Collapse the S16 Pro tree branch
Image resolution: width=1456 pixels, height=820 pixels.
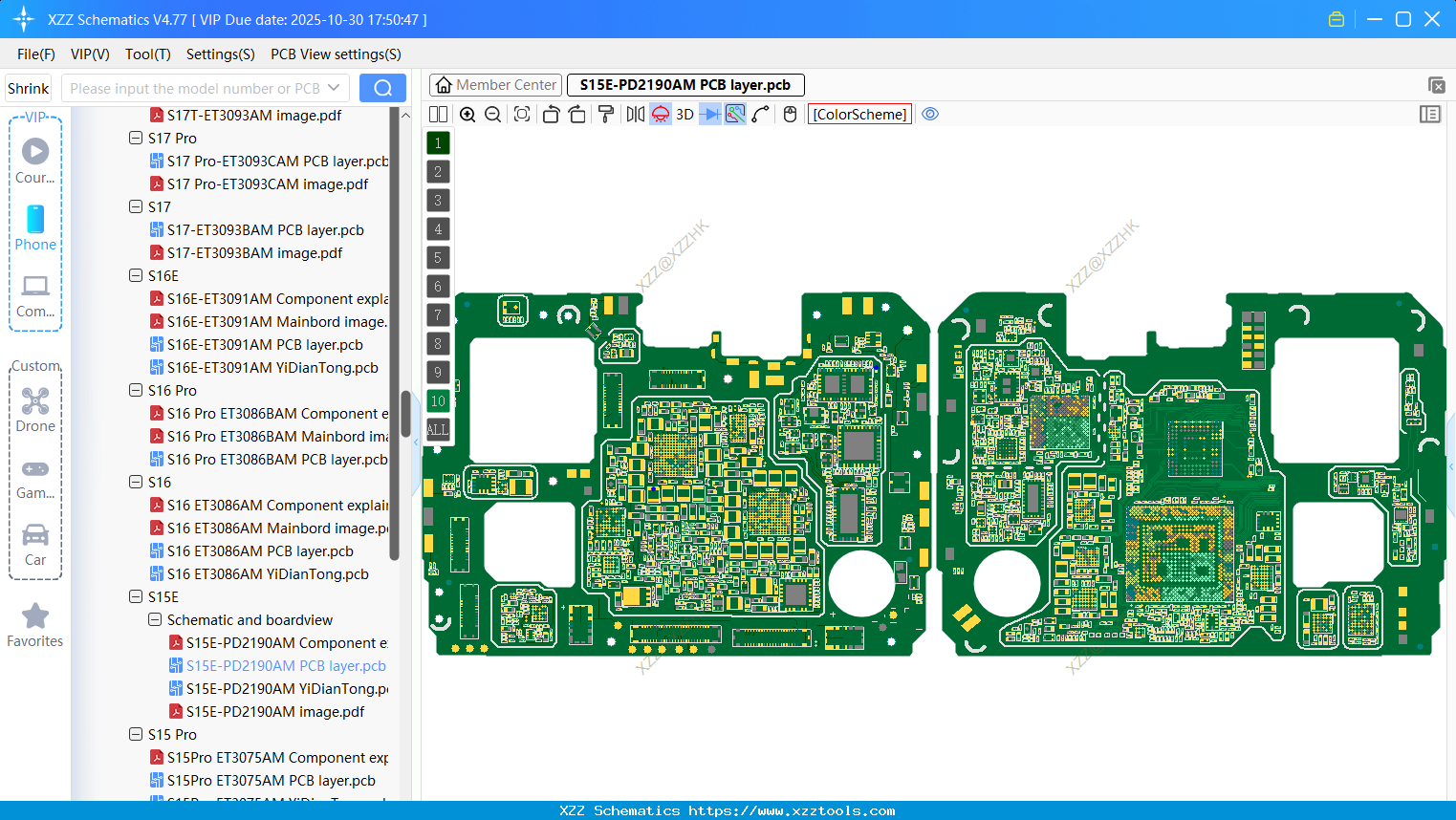[135, 390]
